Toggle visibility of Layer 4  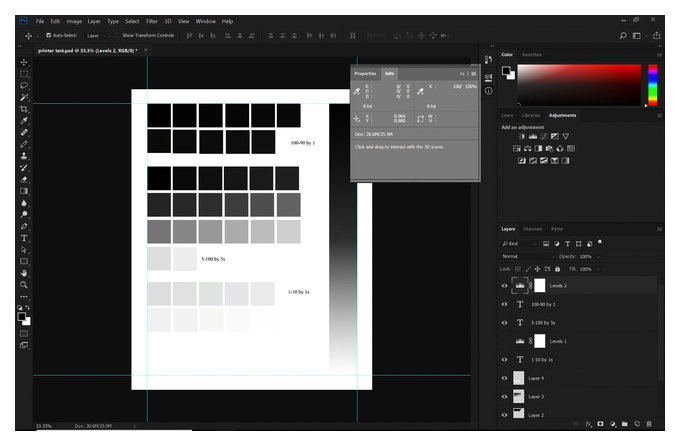click(x=504, y=378)
